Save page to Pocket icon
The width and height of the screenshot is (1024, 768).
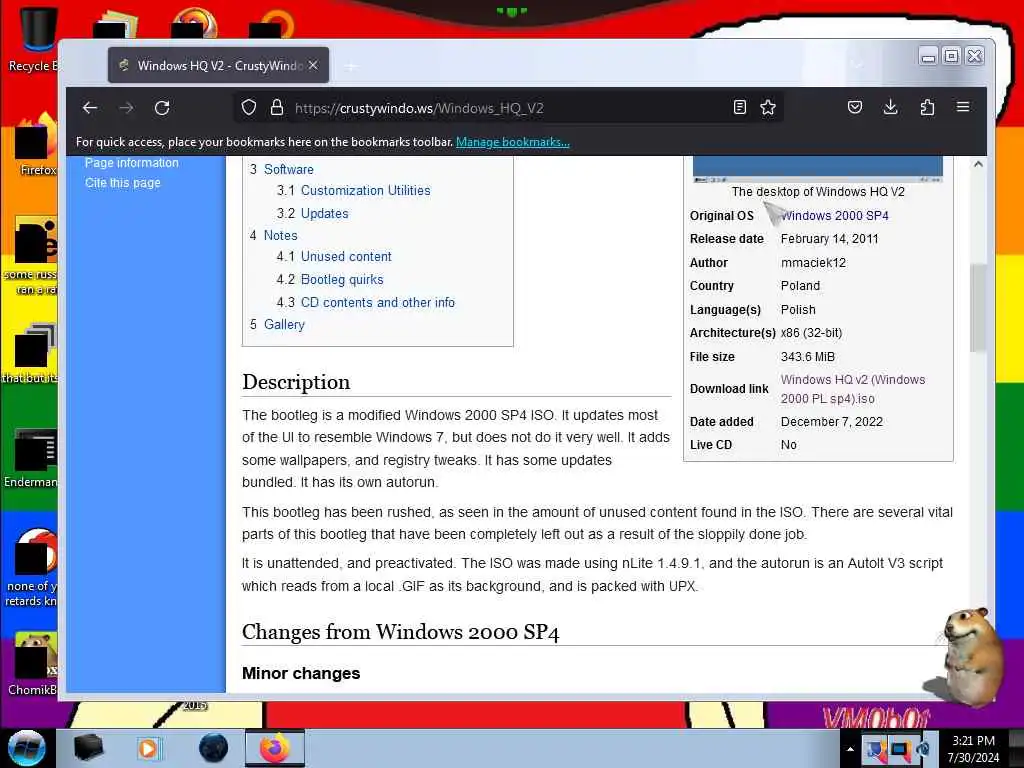[855, 108]
